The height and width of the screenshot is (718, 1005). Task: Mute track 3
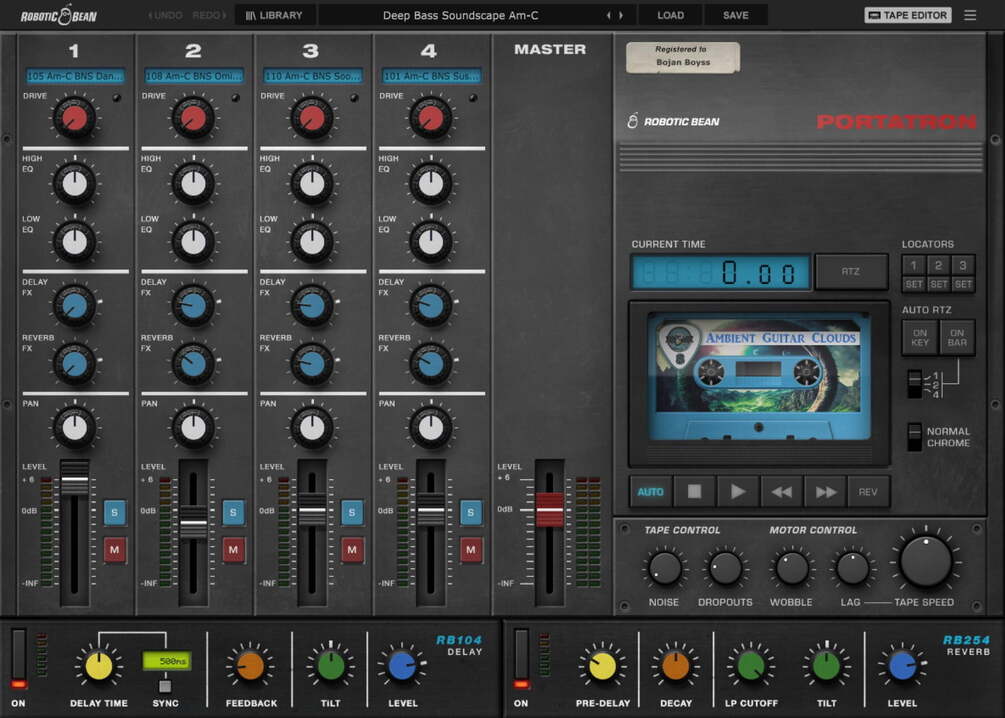(352, 549)
